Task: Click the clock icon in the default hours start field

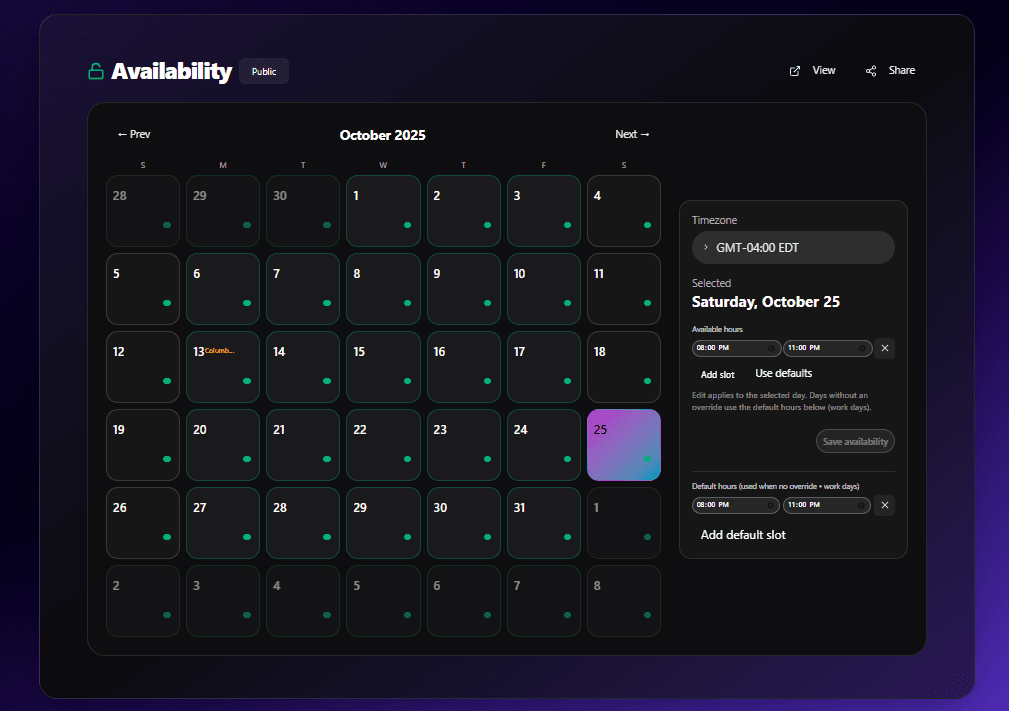Action: 771,505
